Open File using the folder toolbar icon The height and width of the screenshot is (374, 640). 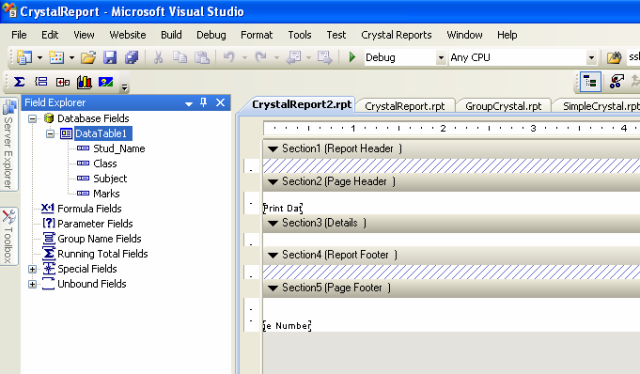click(x=88, y=58)
